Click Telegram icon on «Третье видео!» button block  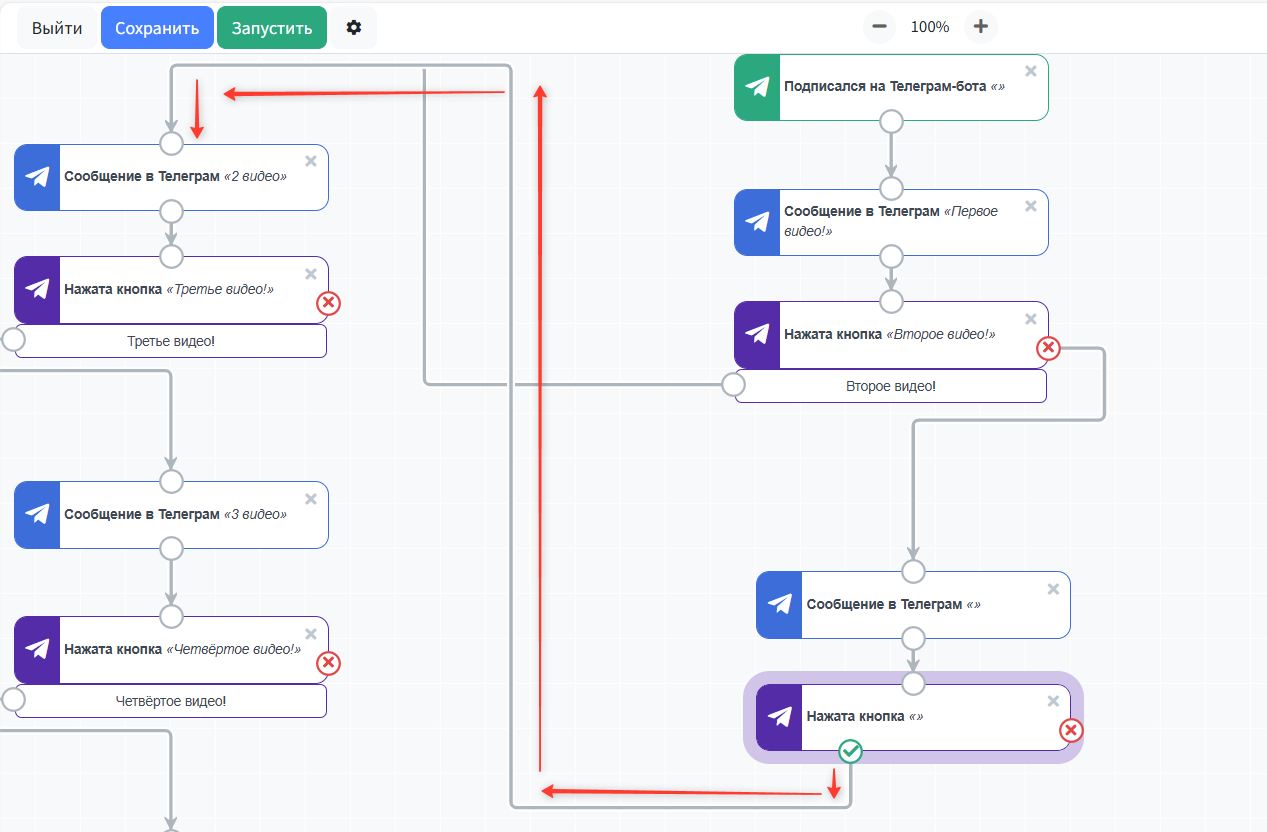click(x=37, y=290)
